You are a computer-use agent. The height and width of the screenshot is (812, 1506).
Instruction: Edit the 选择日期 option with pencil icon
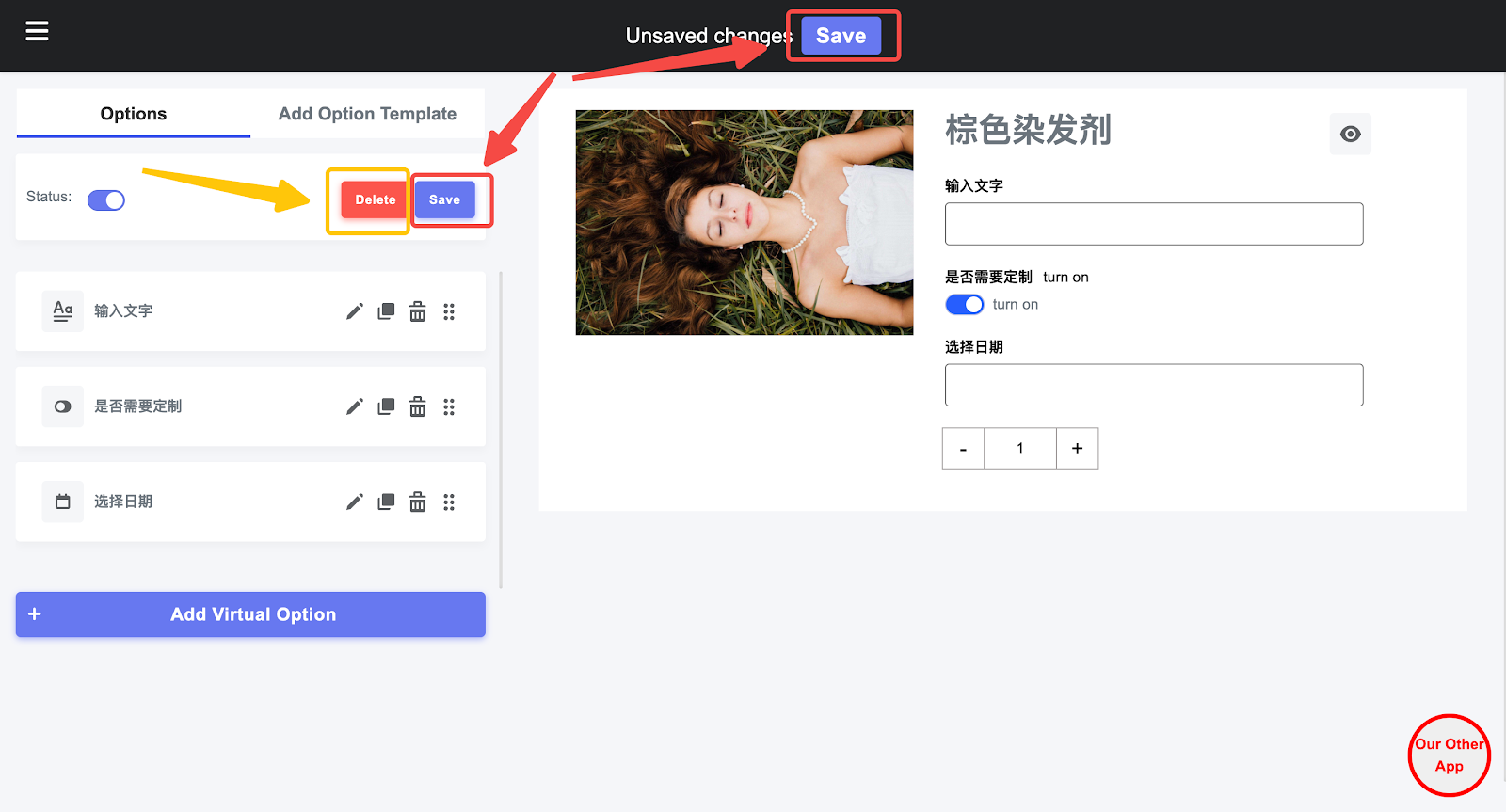354,502
